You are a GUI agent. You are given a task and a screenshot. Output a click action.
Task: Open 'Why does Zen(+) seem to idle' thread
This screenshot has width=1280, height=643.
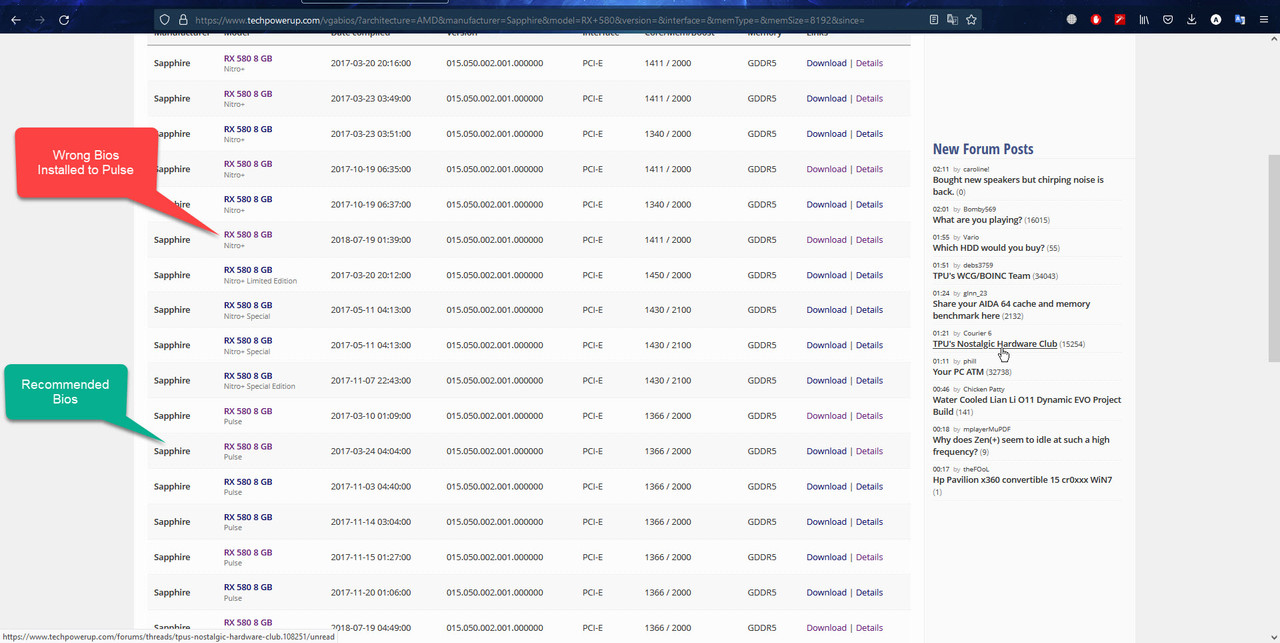tap(1021, 445)
